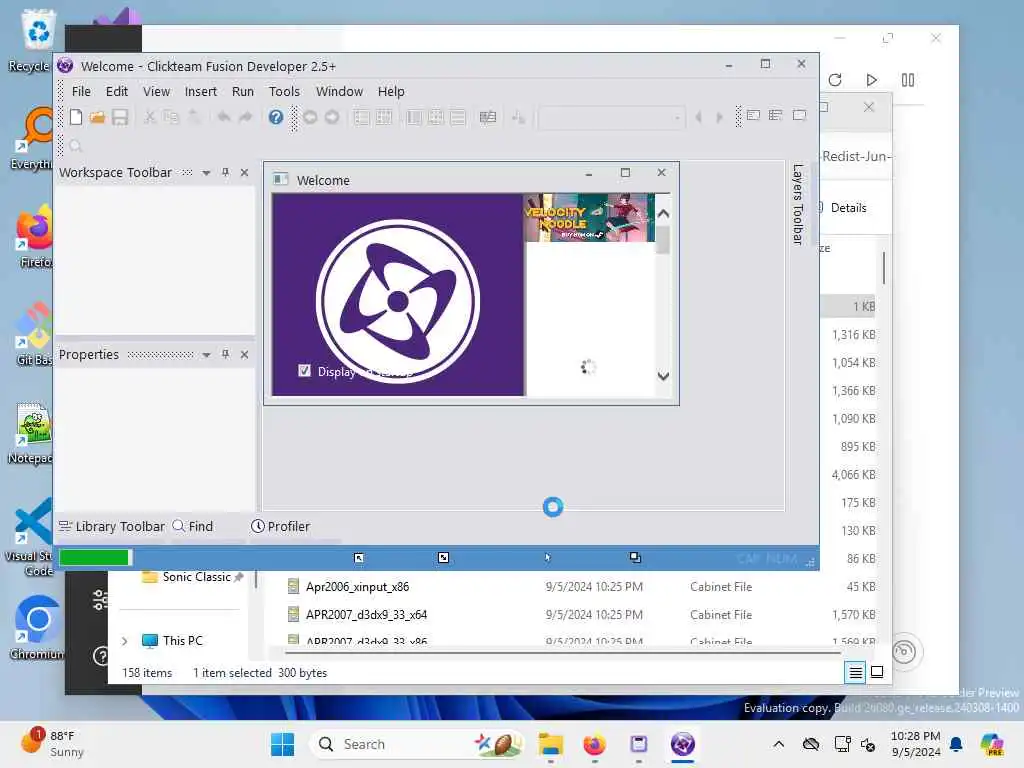Click the Cut scissors icon

coord(150,117)
